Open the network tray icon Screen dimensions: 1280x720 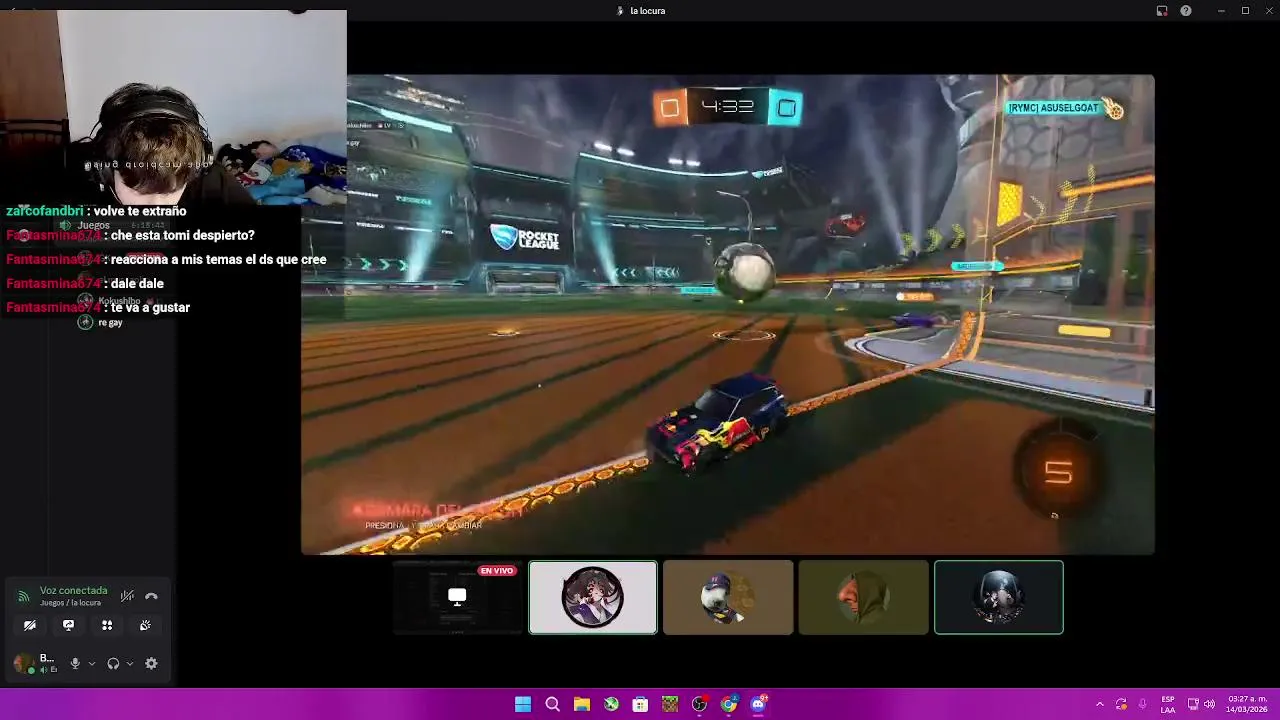pos(1193,704)
